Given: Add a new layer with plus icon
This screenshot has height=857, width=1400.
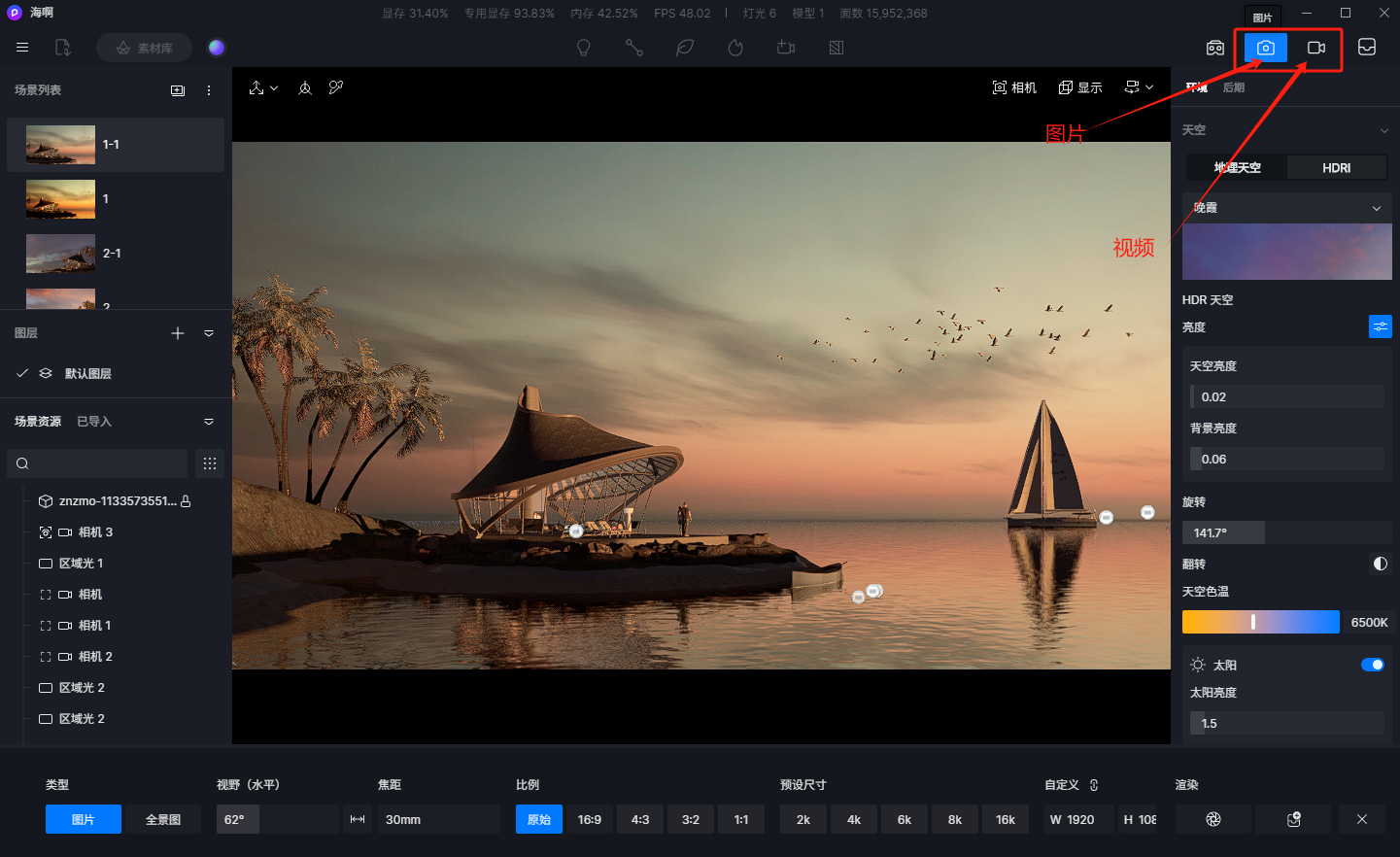Looking at the screenshot, I should coord(178,333).
